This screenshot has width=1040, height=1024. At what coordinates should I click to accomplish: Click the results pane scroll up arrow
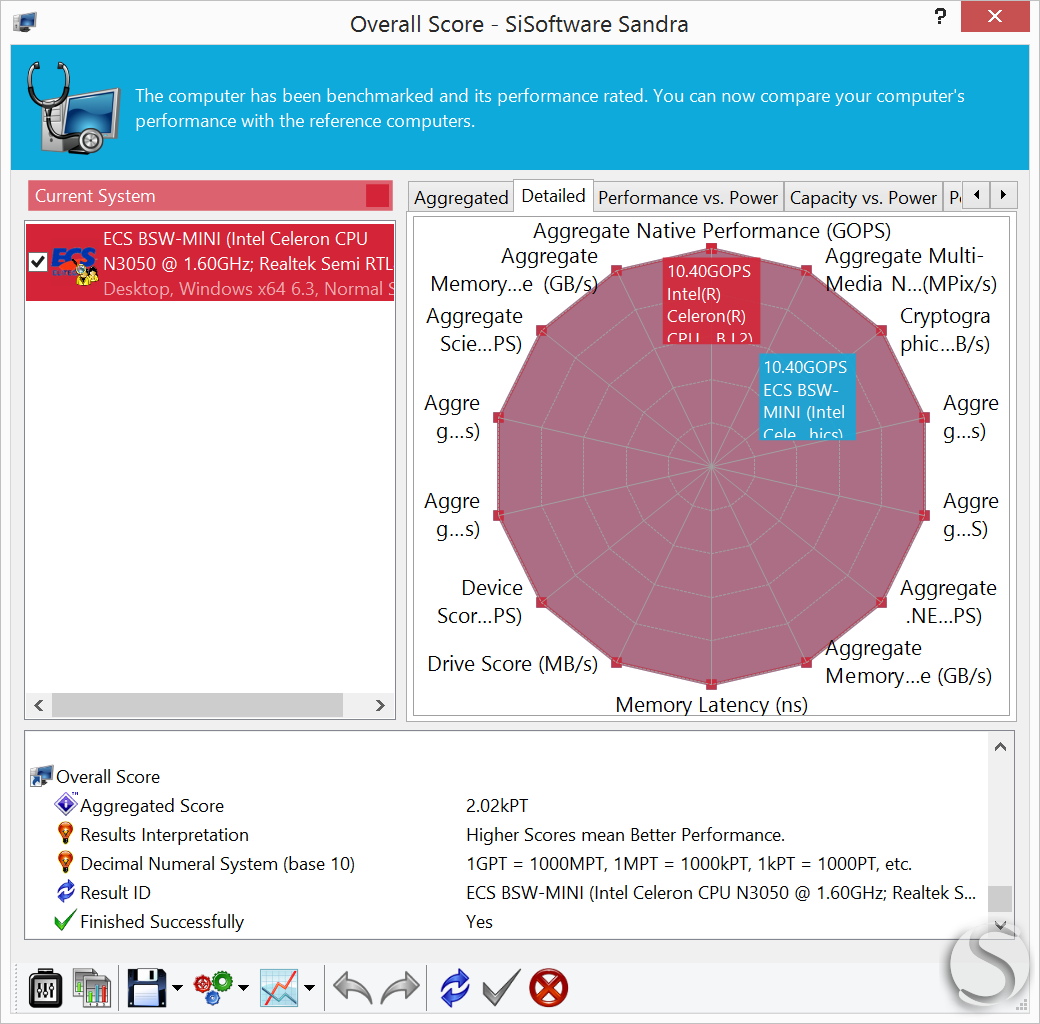1001,747
